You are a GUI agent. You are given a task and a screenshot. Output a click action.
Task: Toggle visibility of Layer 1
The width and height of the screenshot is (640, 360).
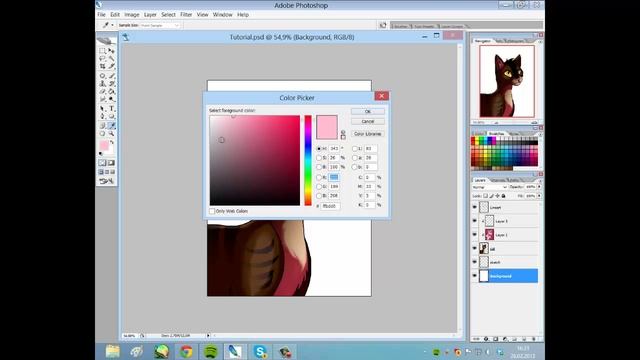pyautogui.click(x=474, y=235)
